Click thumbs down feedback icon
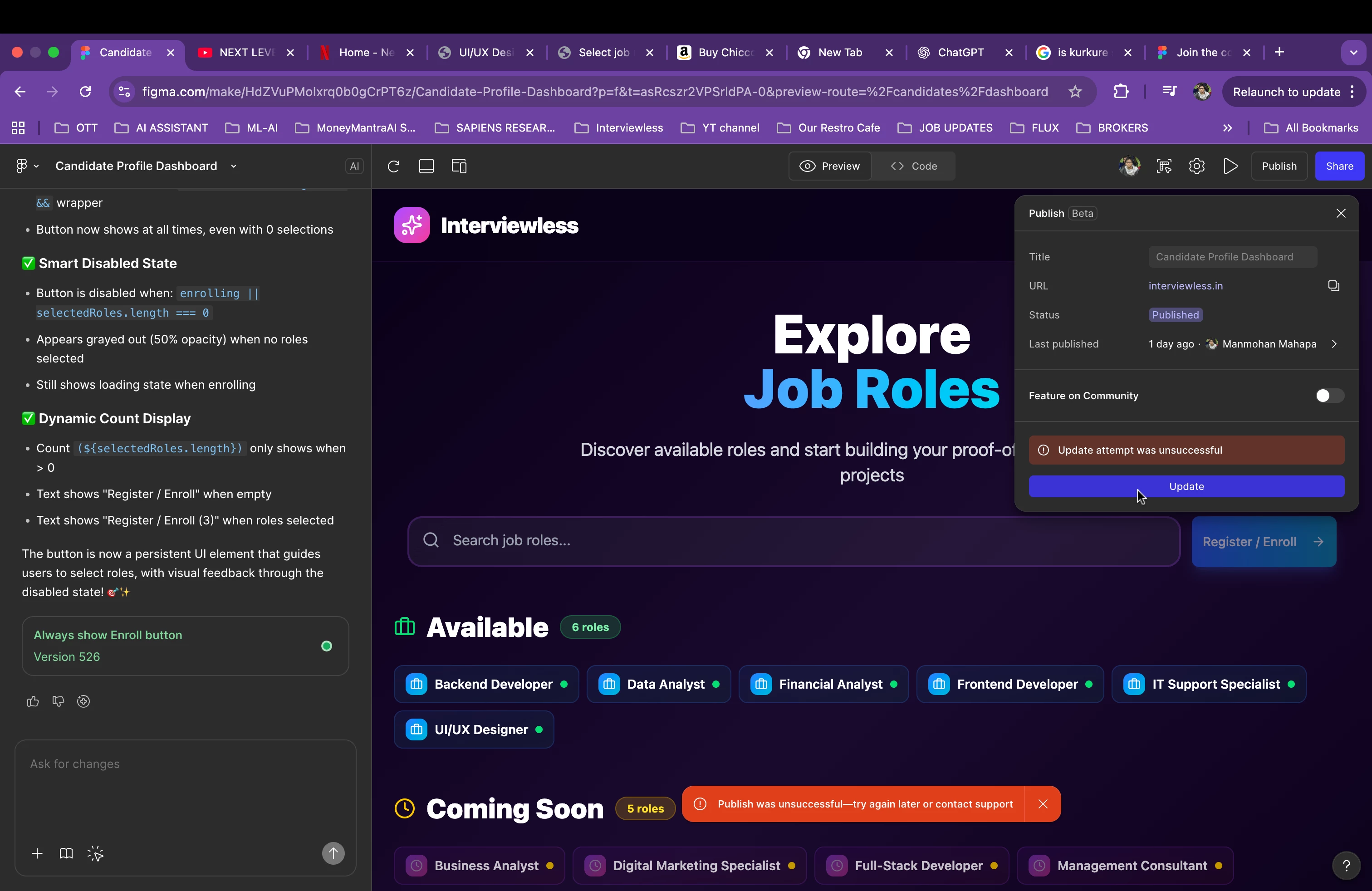 pyautogui.click(x=58, y=701)
